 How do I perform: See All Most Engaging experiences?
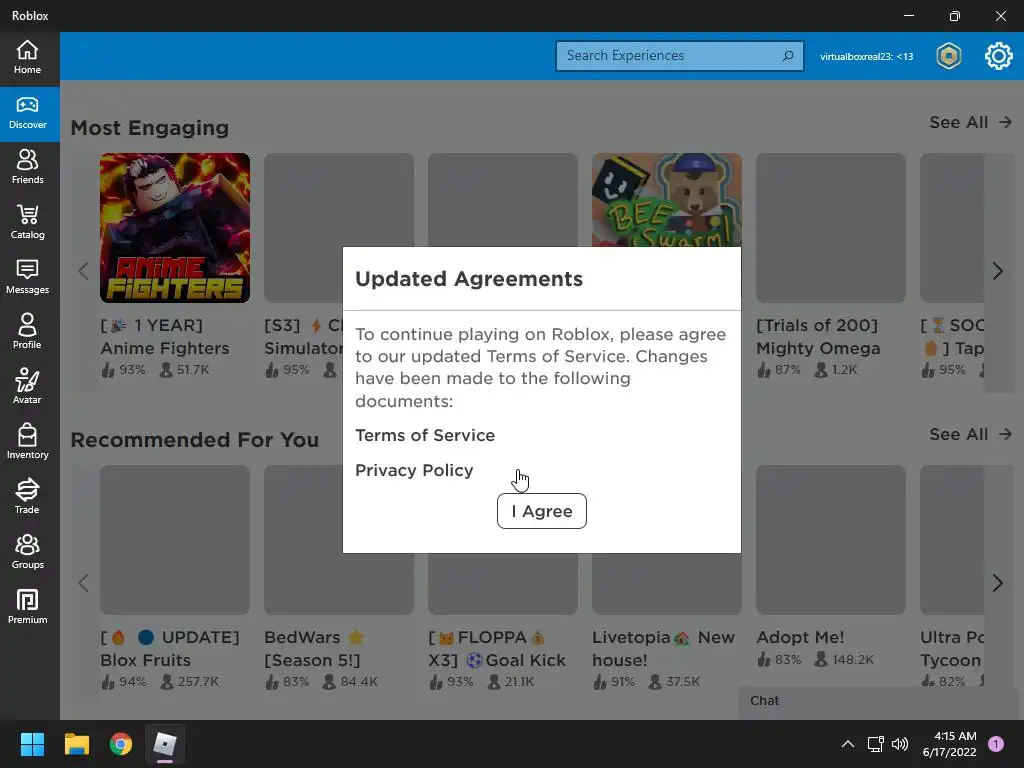970,122
